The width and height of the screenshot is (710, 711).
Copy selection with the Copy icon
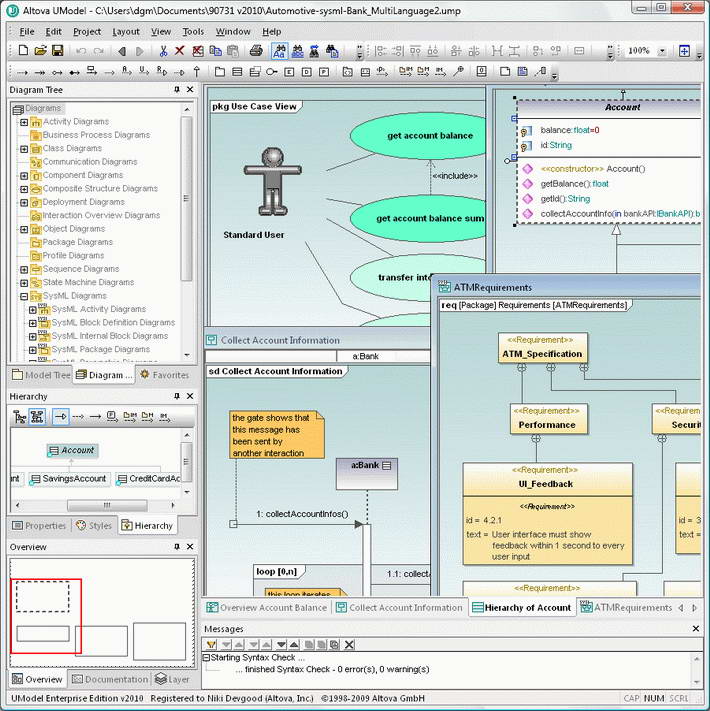[215, 50]
